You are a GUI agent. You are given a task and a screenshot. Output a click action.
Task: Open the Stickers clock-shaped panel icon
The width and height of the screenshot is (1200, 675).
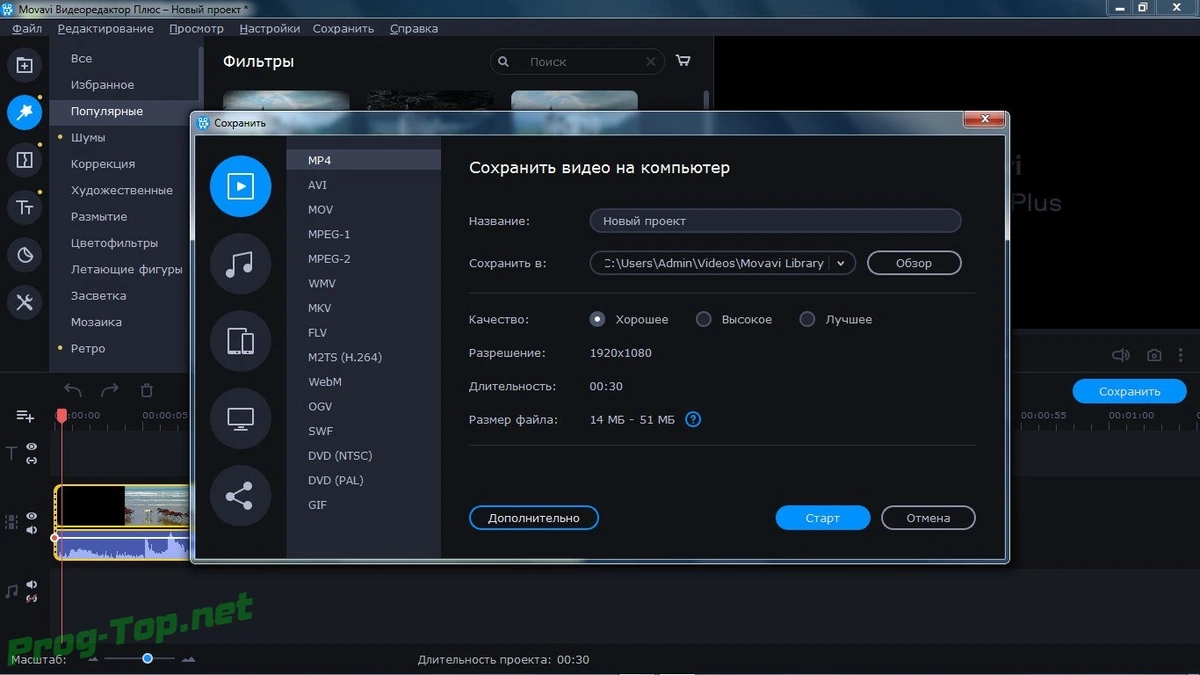click(25, 255)
